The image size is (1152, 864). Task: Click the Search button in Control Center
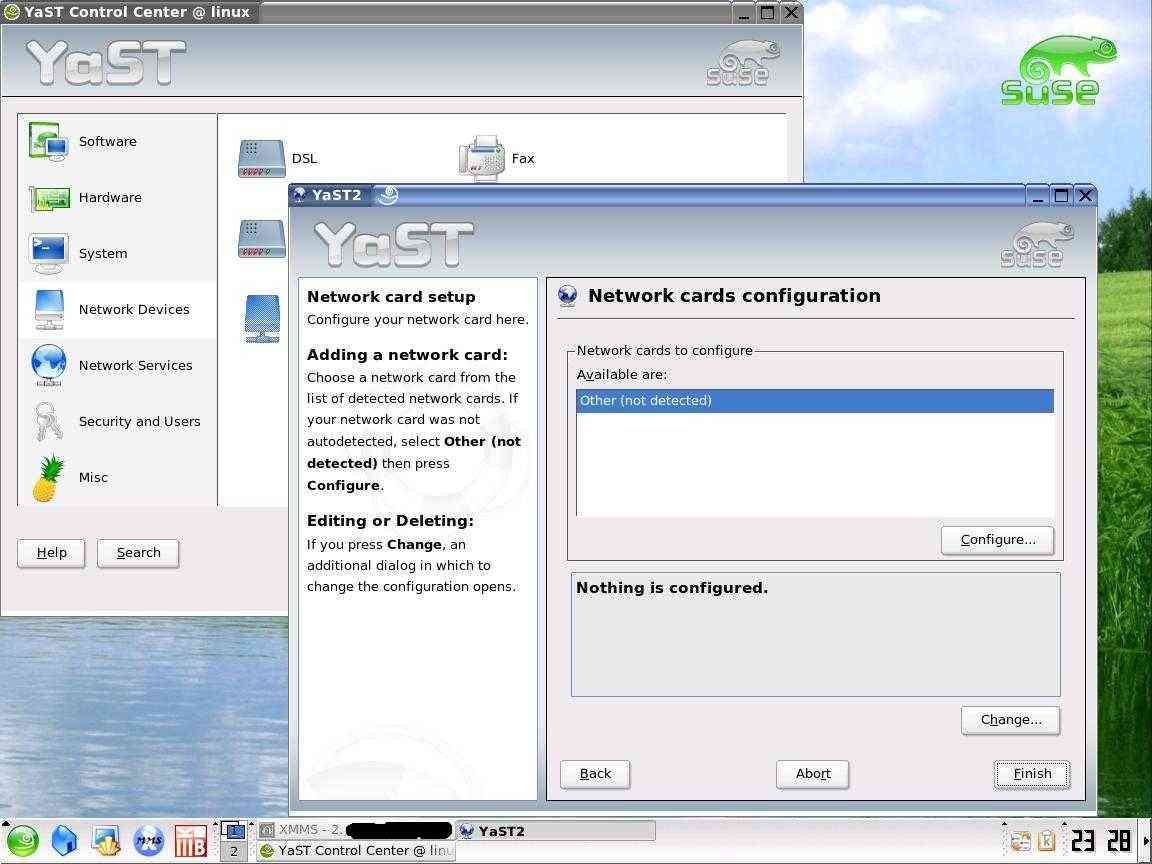(138, 552)
